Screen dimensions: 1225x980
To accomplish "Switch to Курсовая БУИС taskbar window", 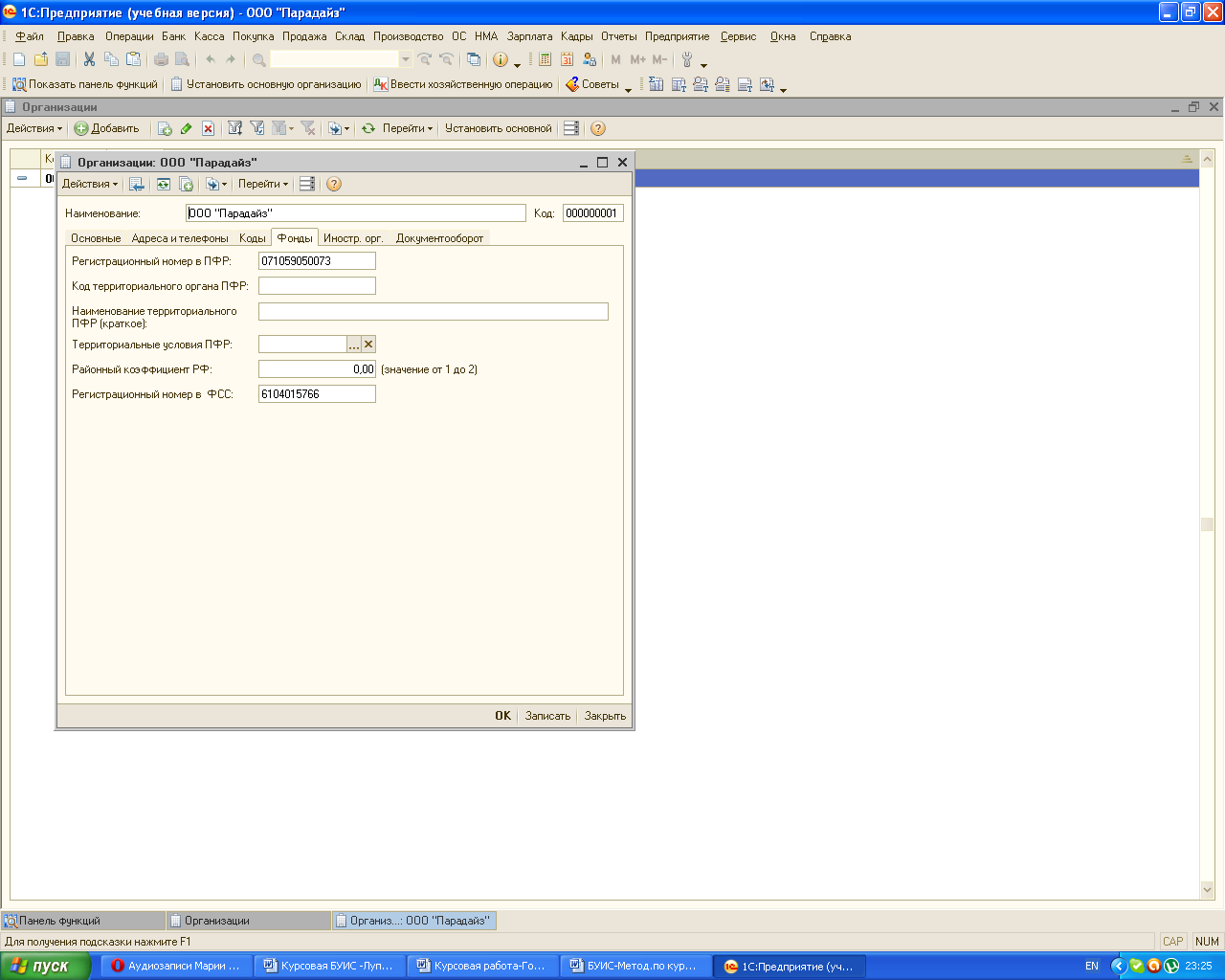I will pyautogui.click(x=330, y=966).
